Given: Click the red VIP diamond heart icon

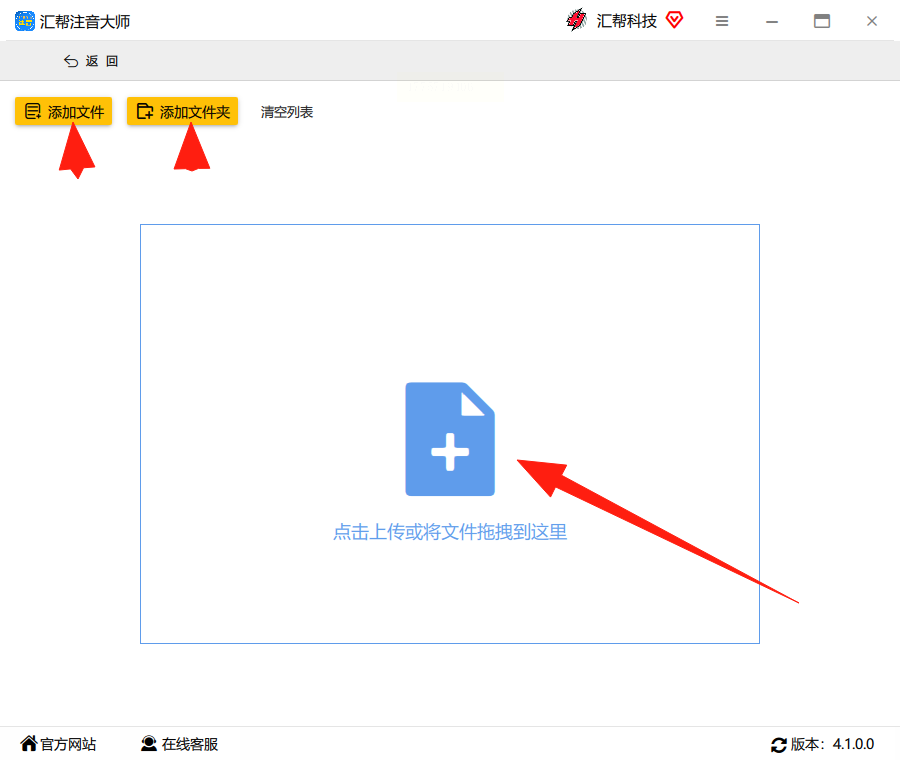Looking at the screenshot, I should coord(674,20).
